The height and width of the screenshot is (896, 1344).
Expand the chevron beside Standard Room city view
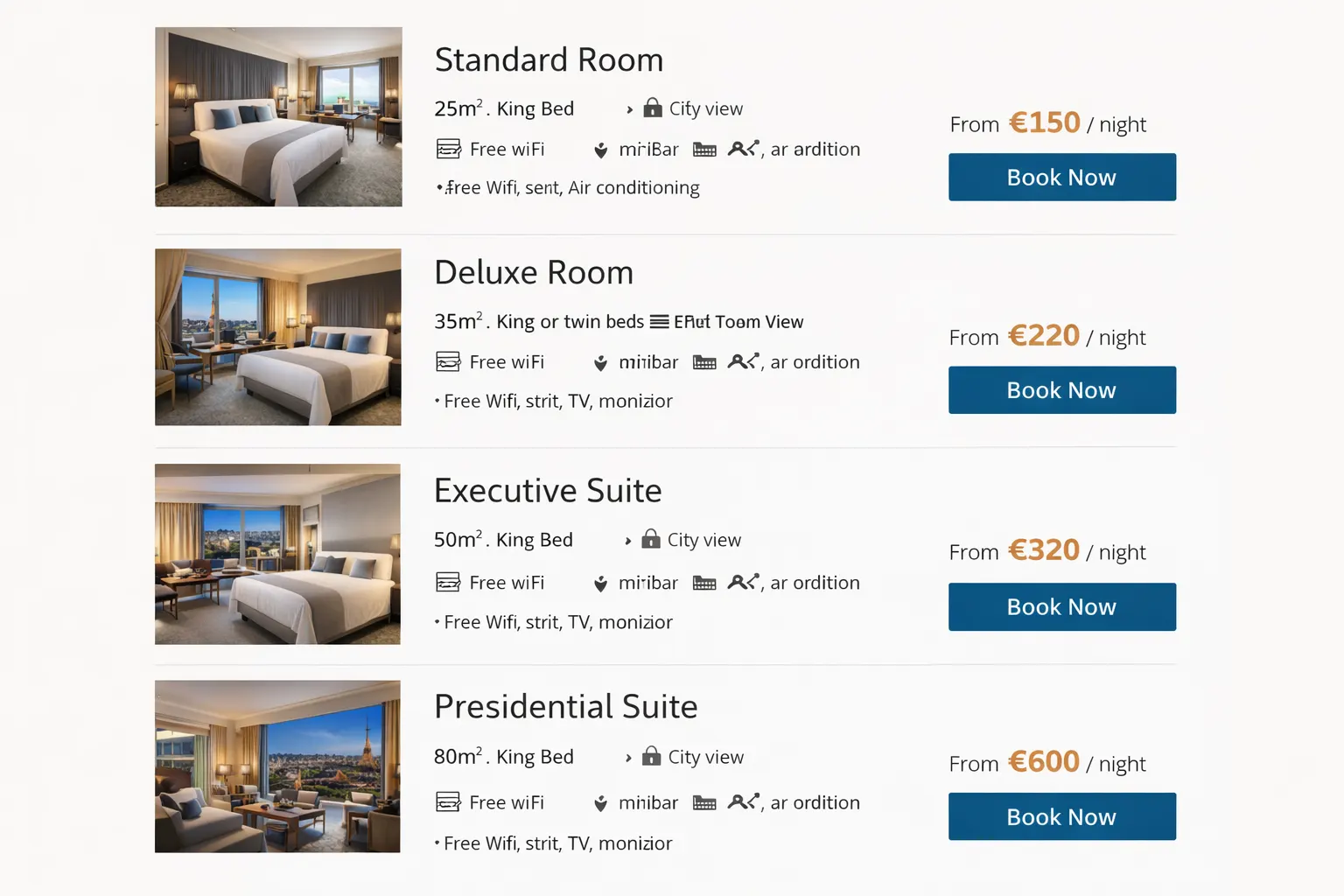tap(629, 109)
